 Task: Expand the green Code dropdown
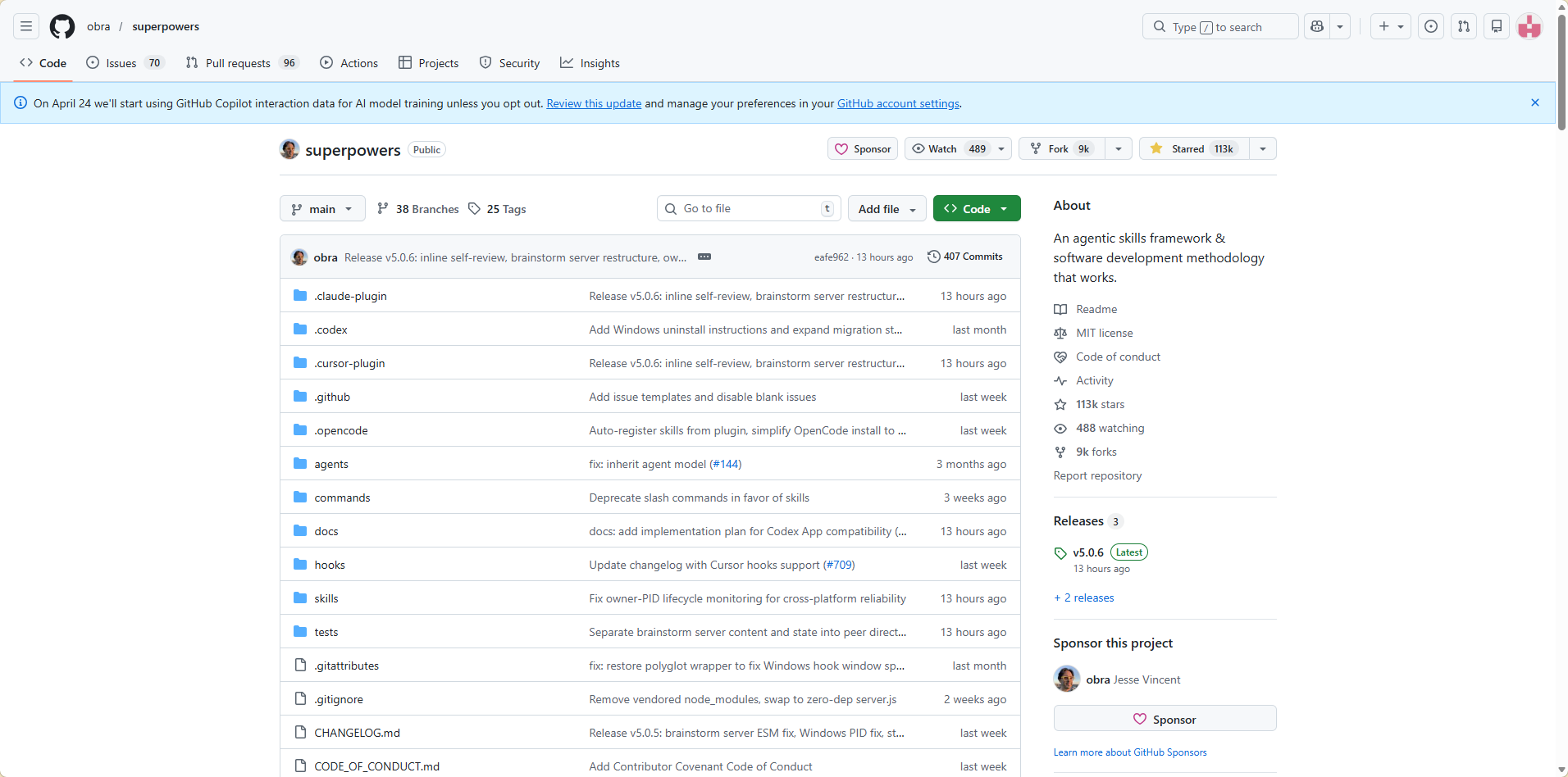(x=976, y=209)
